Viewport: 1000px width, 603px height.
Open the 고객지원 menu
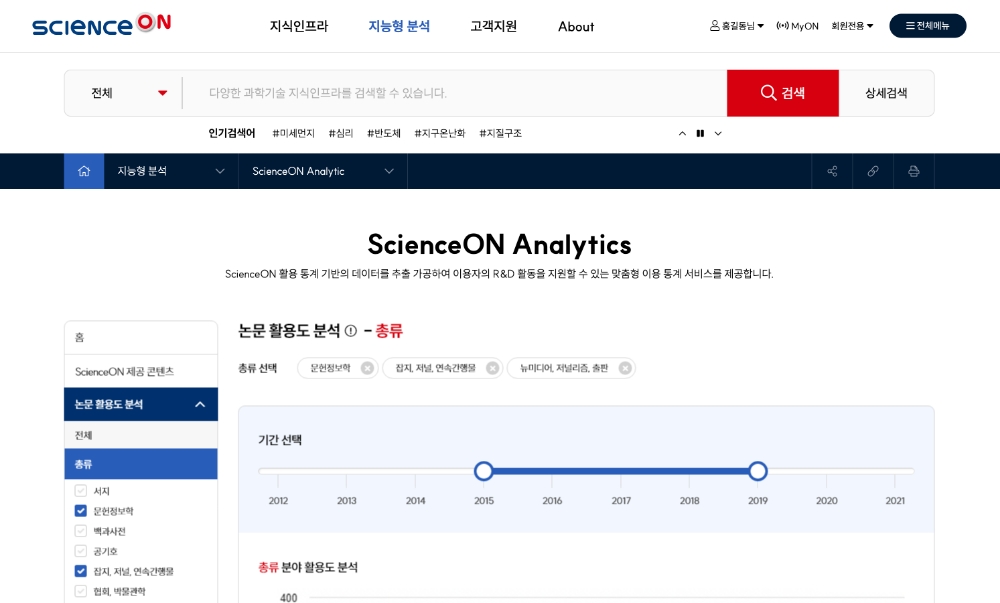pos(494,26)
